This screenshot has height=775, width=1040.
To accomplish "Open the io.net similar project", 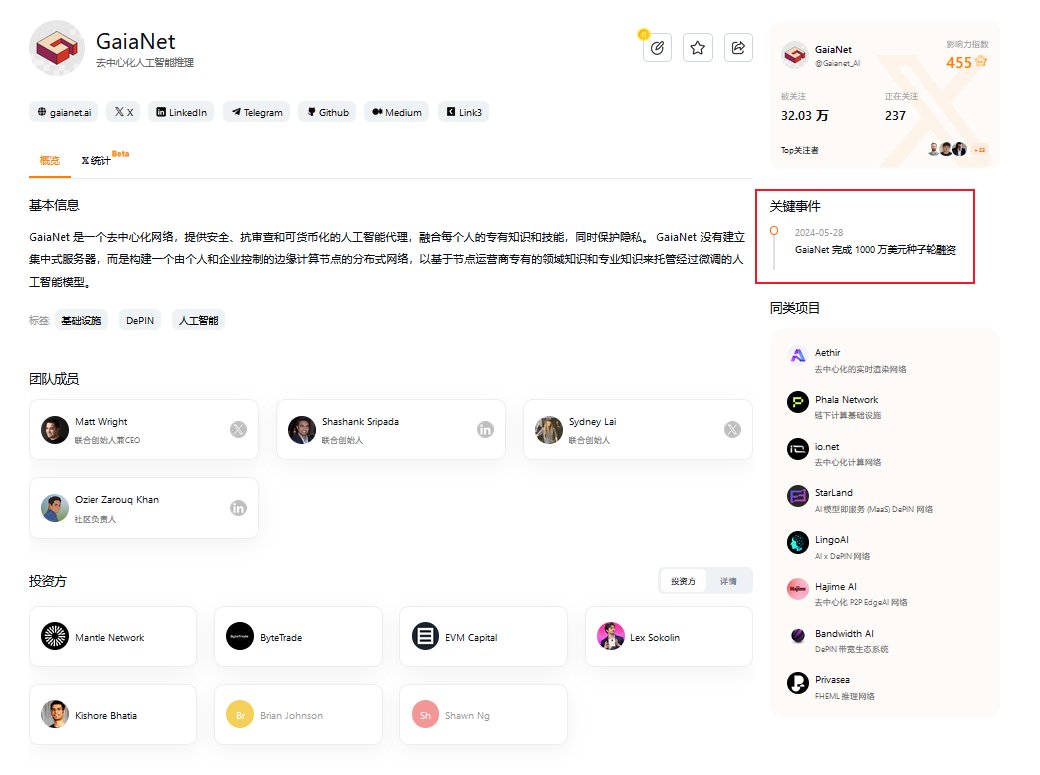I will point(885,454).
